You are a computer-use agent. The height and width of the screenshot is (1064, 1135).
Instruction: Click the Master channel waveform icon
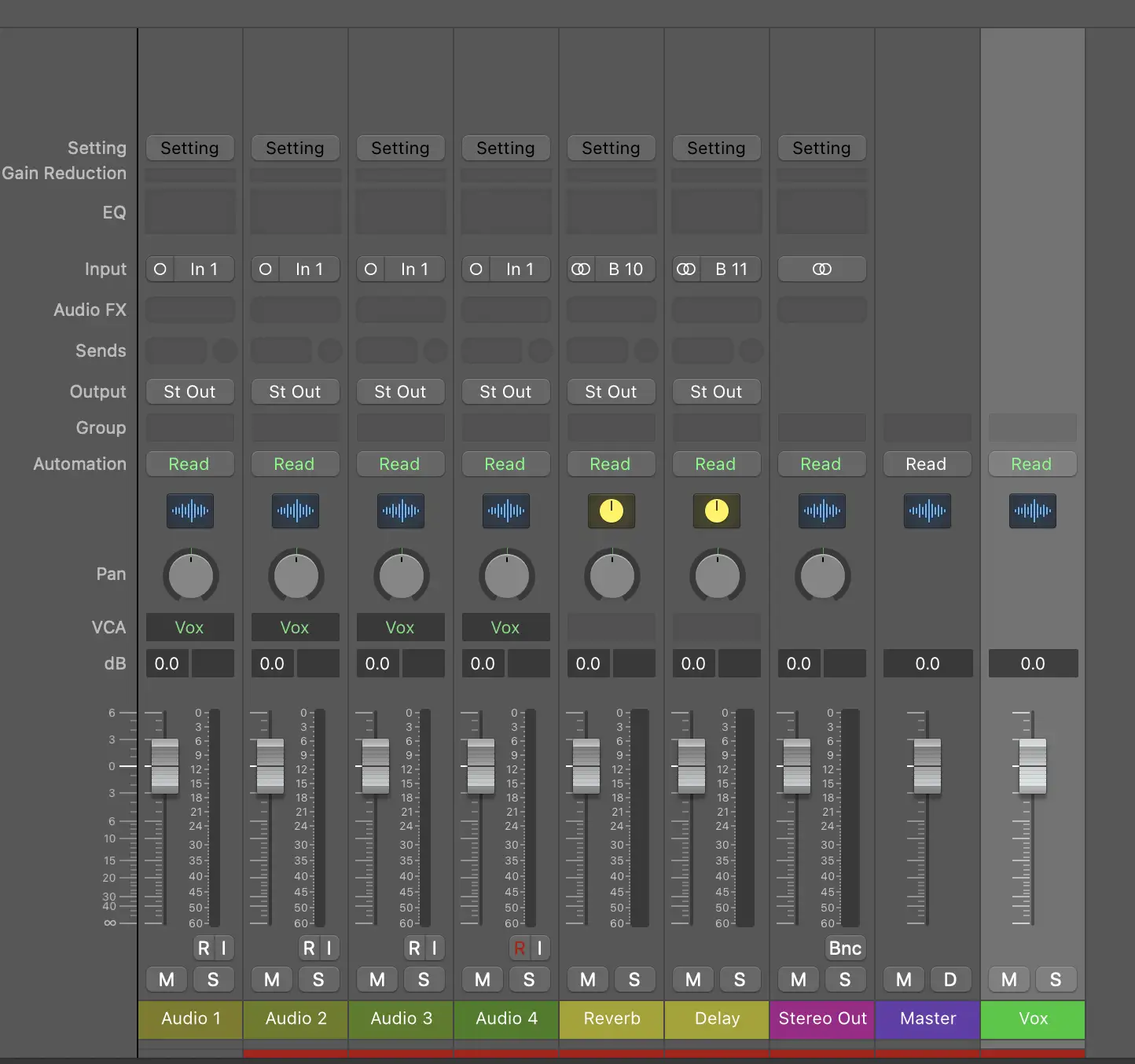[927, 511]
